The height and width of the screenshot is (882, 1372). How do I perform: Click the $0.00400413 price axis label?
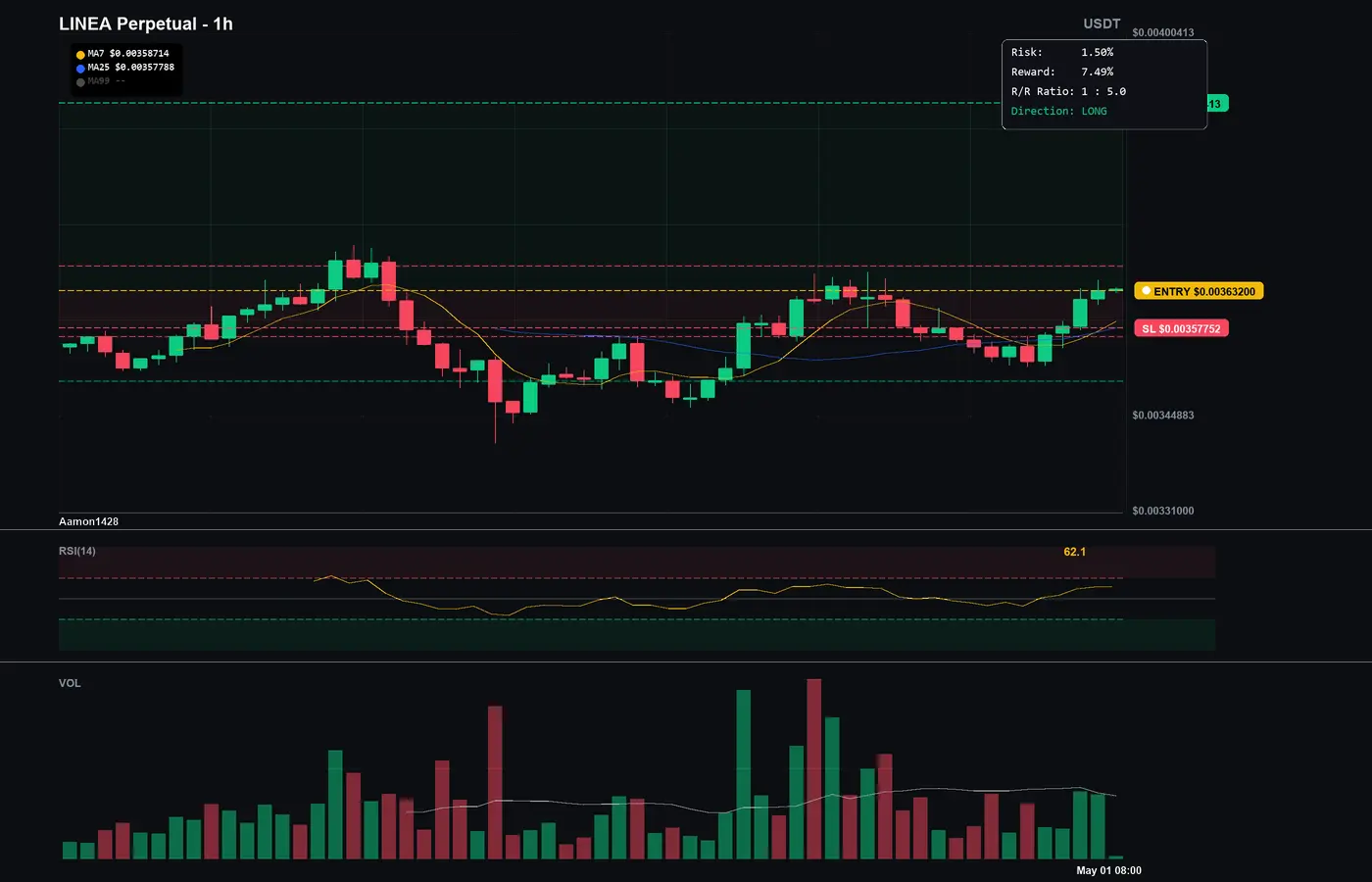tap(1163, 32)
